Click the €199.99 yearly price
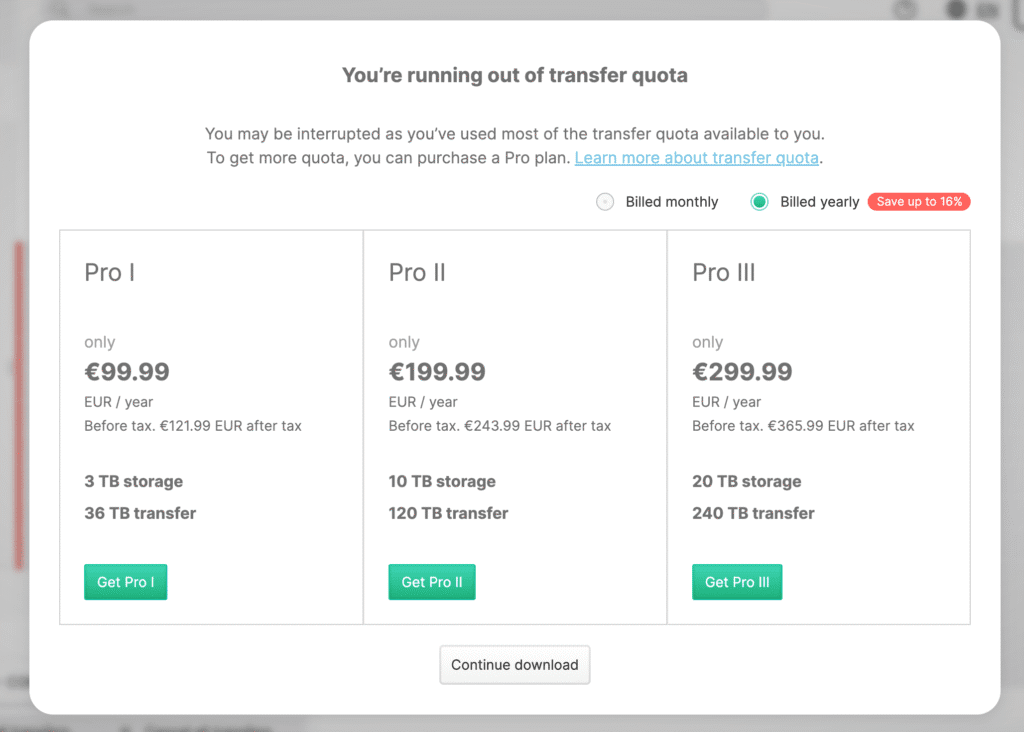 (x=437, y=372)
